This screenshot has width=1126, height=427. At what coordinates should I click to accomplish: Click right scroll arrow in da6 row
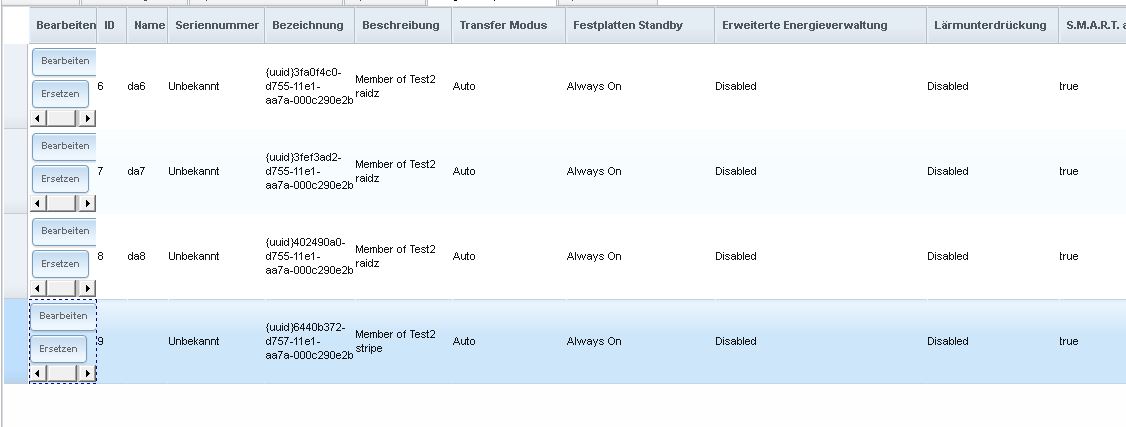[88, 118]
